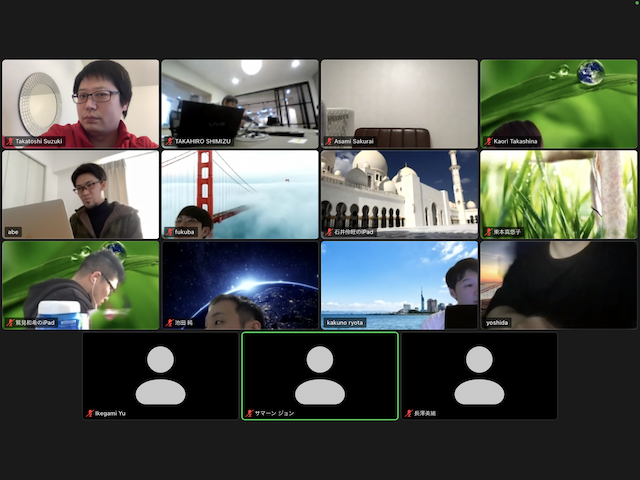This screenshot has height=480, width=640.
Task: Click muted mic icon beside Asami Sakurai
Action: click(329, 142)
